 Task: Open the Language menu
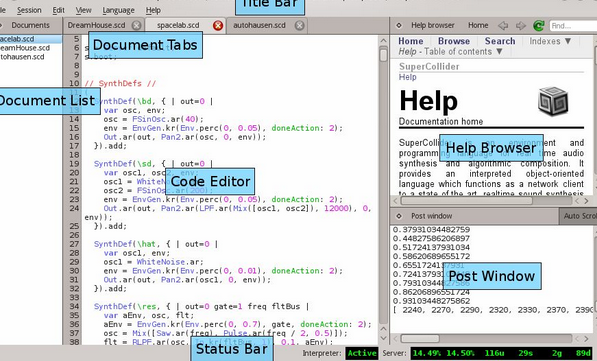[x=118, y=10]
